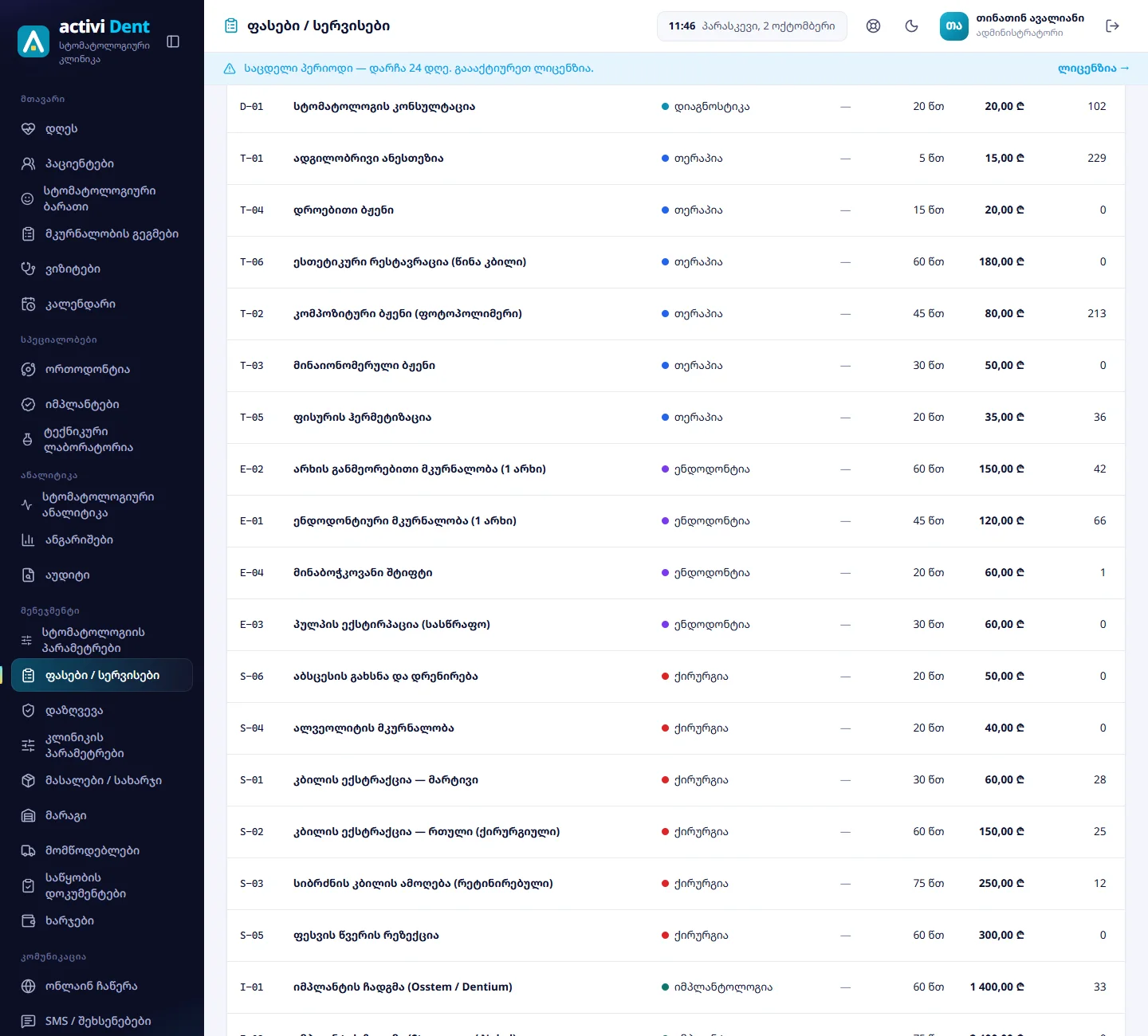Click the SMS / შეხსენებები message icon

click(28, 1021)
